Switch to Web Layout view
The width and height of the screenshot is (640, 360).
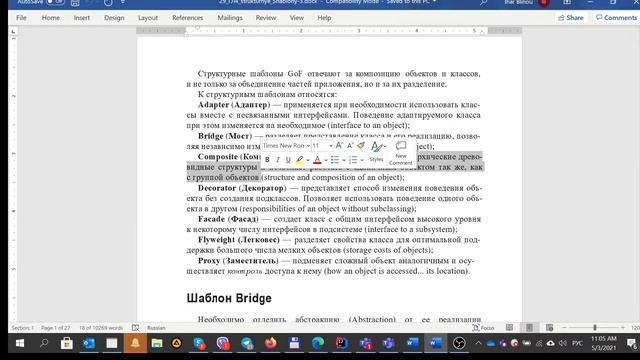[x=549, y=327]
